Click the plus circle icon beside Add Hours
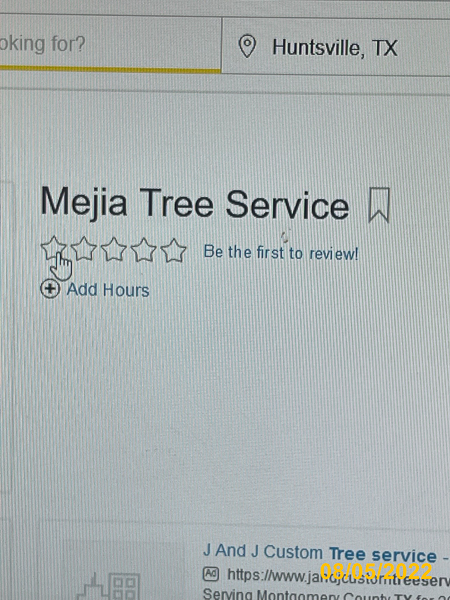 (50, 289)
